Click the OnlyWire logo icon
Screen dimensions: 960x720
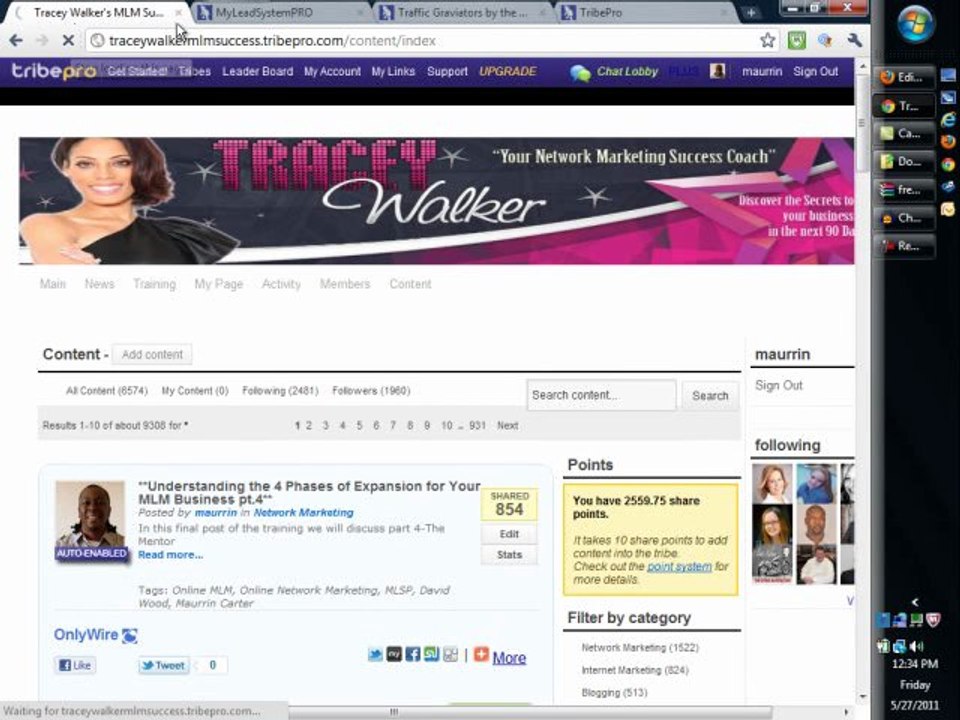point(129,636)
